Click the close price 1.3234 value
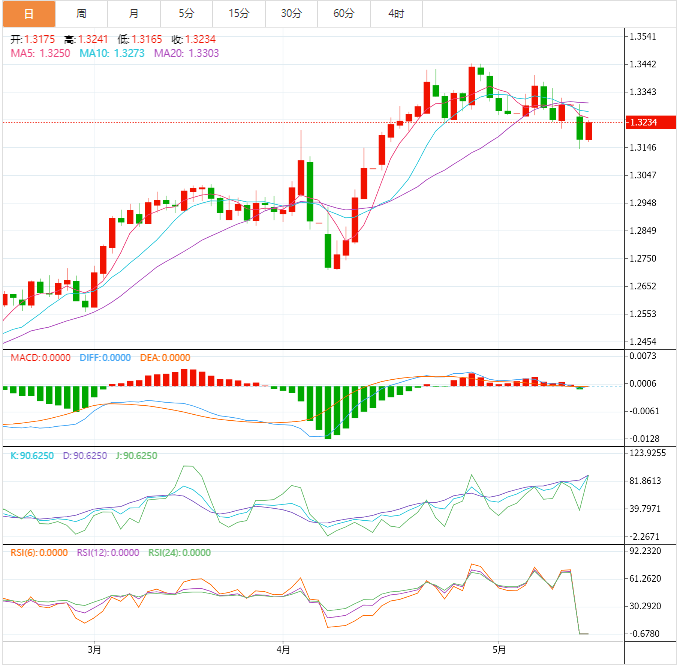 click(200, 39)
